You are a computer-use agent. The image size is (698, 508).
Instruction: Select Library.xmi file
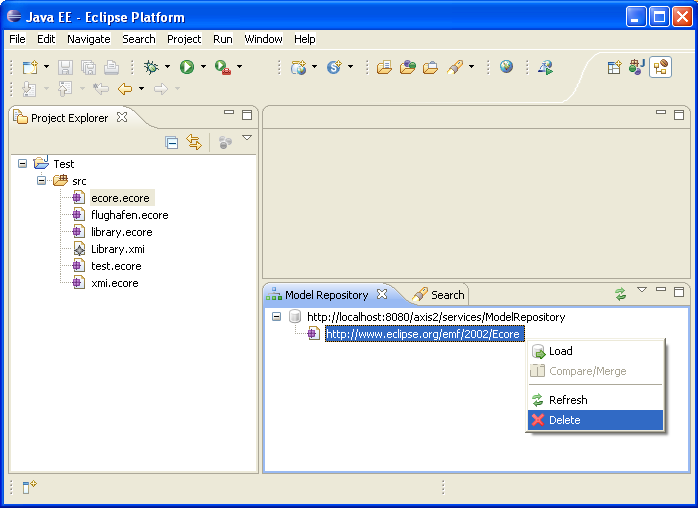pyautogui.click(x=118, y=249)
